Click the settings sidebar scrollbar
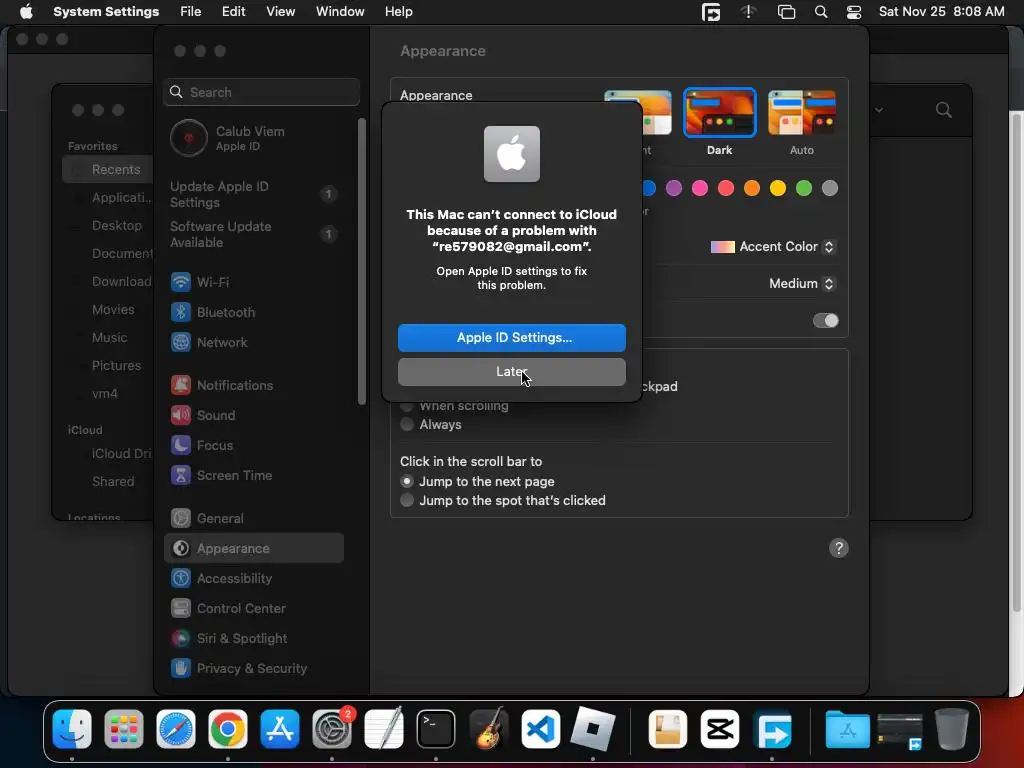The height and width of the screenshot is (768, 1024). [362, 261]
